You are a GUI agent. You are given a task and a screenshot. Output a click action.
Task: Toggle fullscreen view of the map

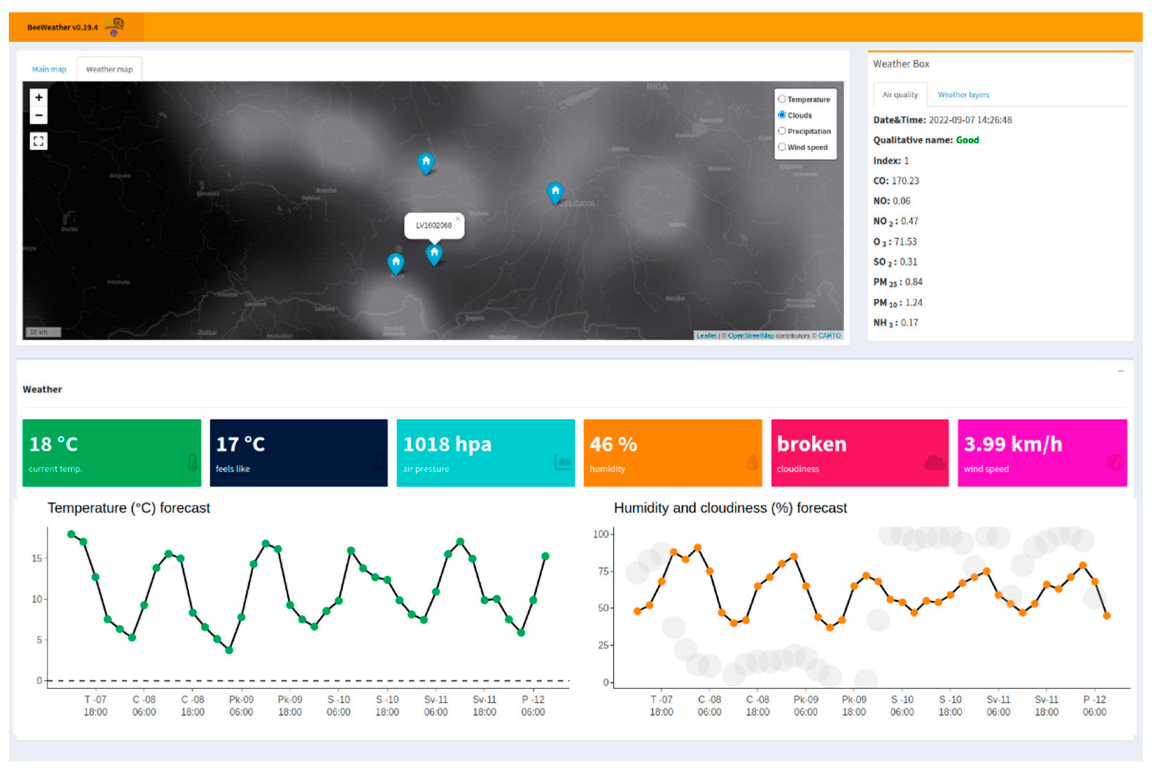[x=38, y=141]
